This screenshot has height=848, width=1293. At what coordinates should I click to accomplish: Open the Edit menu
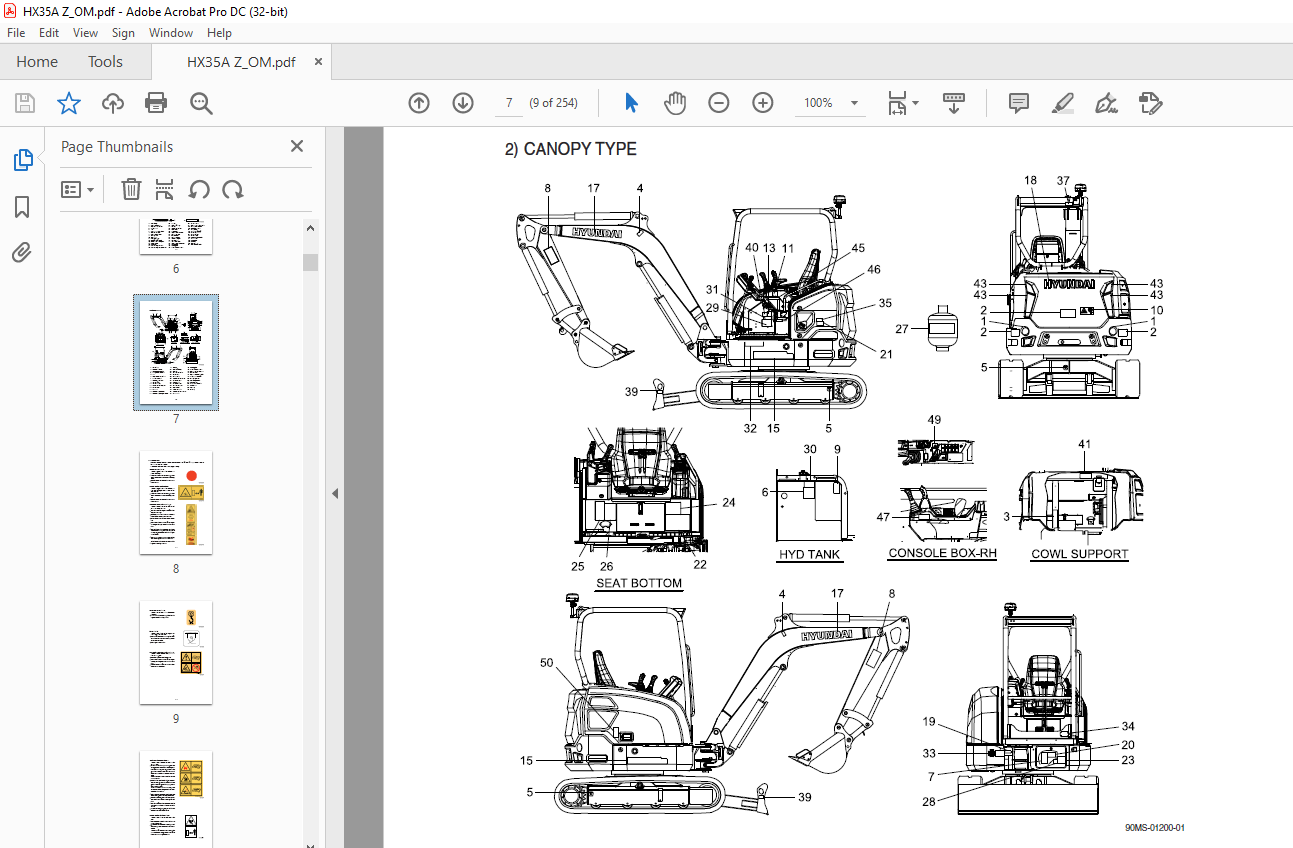[x=49, y=33]
